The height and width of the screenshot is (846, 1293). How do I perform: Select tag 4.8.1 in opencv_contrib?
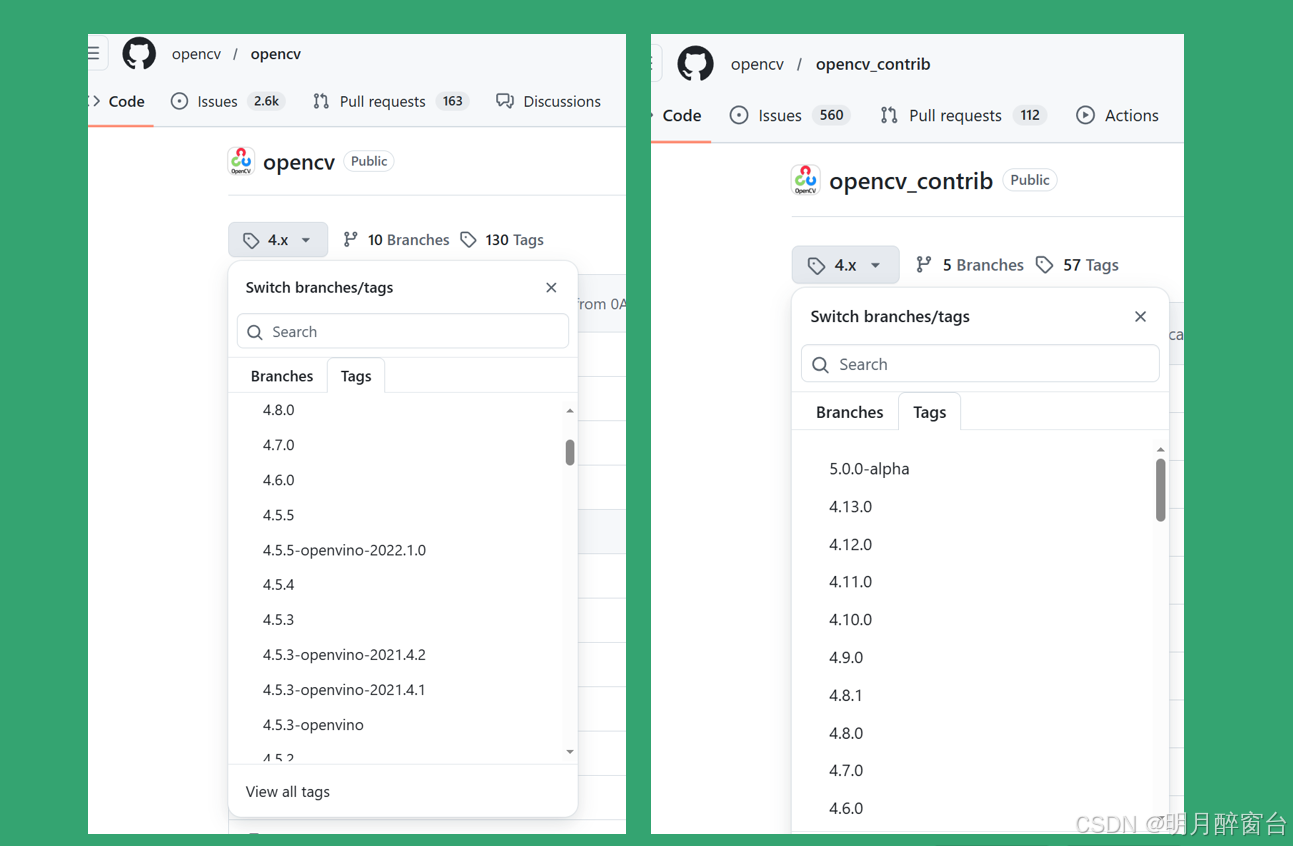coord(846,695)
